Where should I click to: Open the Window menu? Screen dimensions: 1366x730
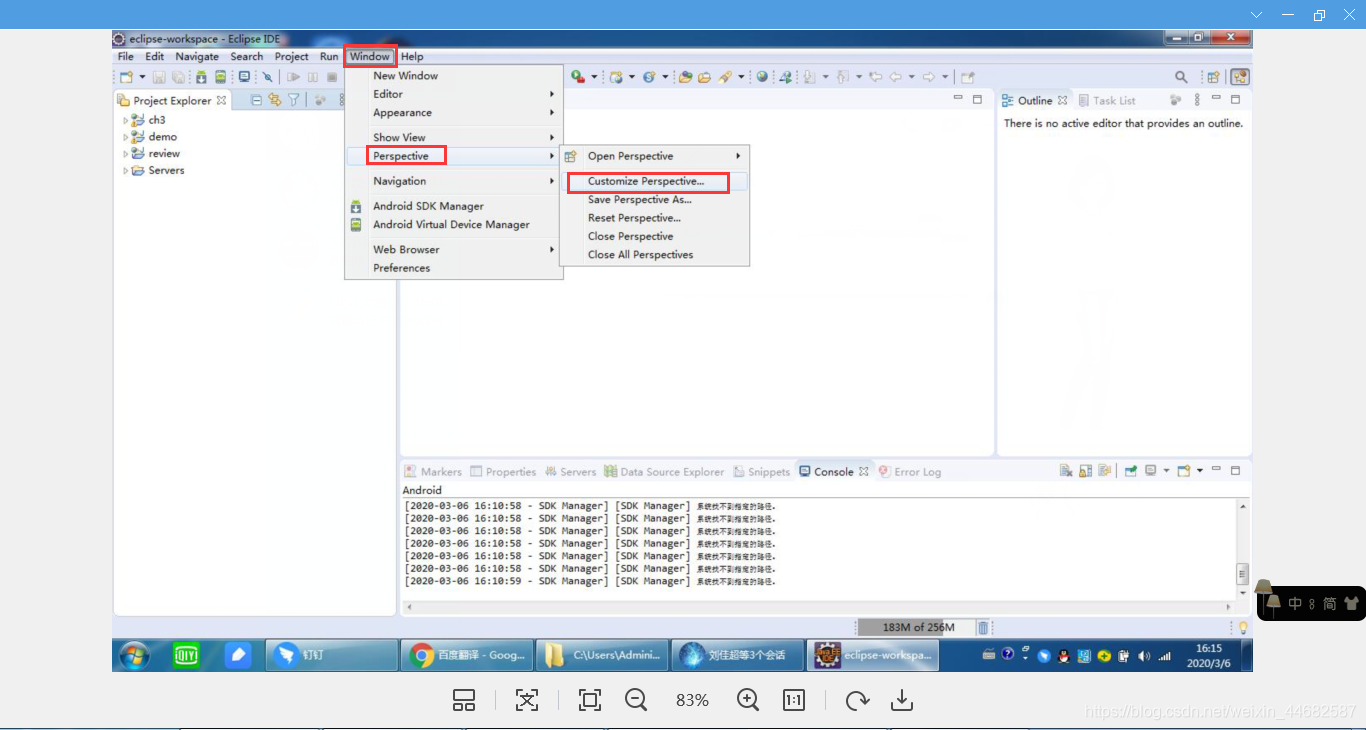pyautogui.click(x=370, y=57)
